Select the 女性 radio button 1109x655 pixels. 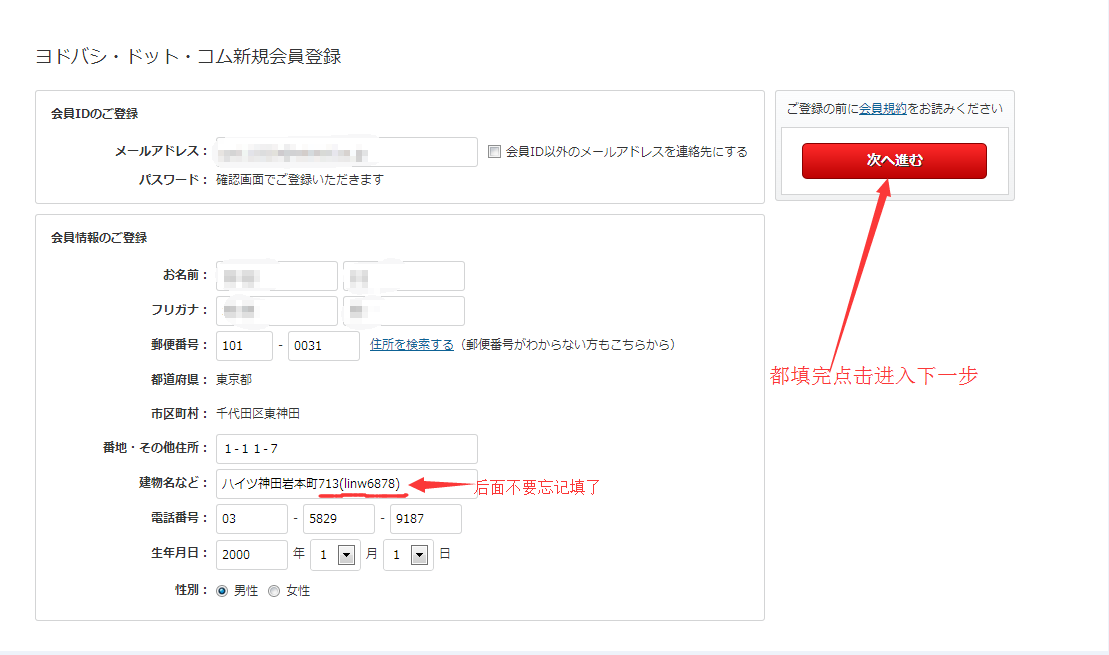pos(274,591)
